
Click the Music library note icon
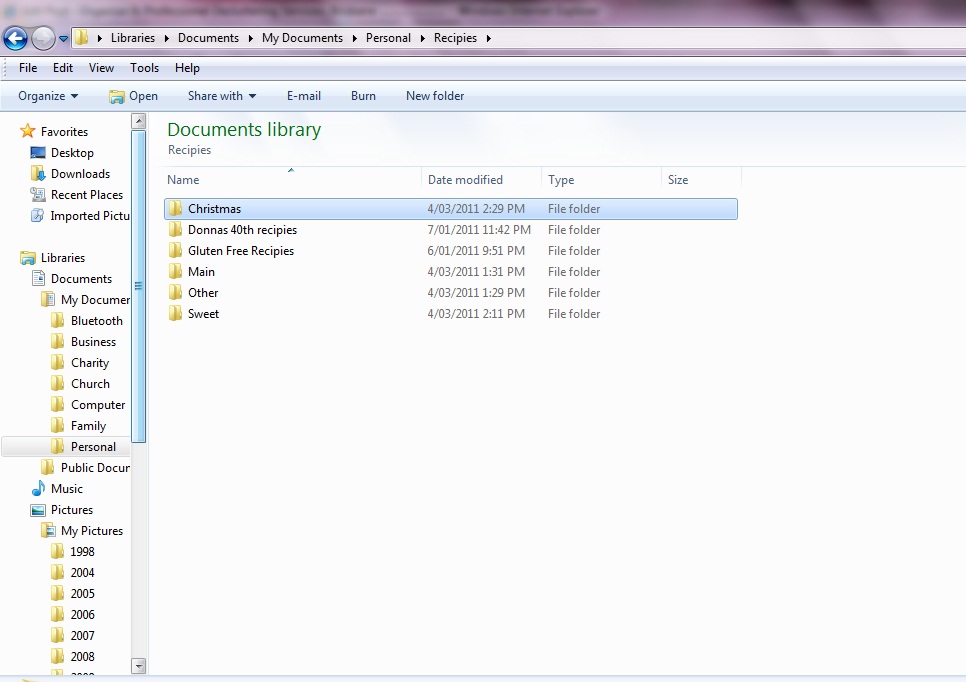[38, 489]
